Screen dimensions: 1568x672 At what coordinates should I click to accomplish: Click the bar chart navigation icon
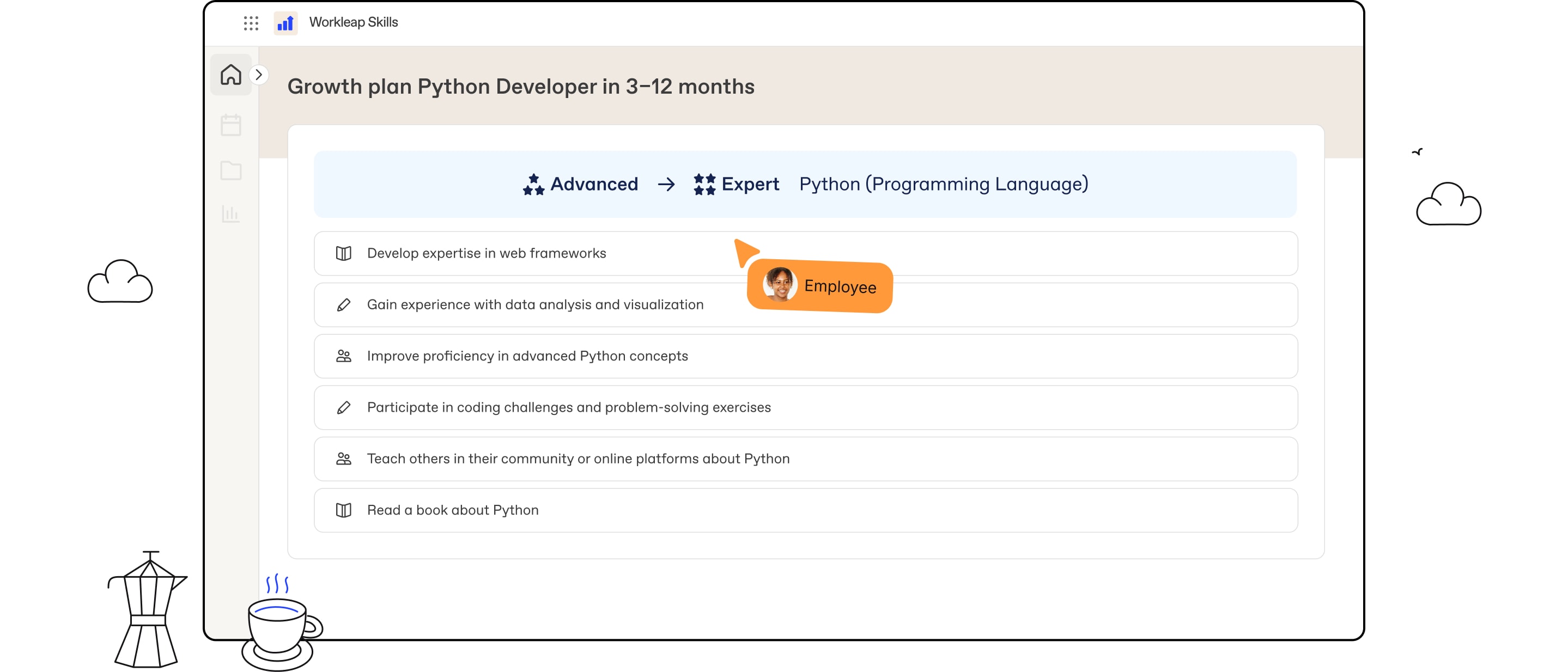232,213
